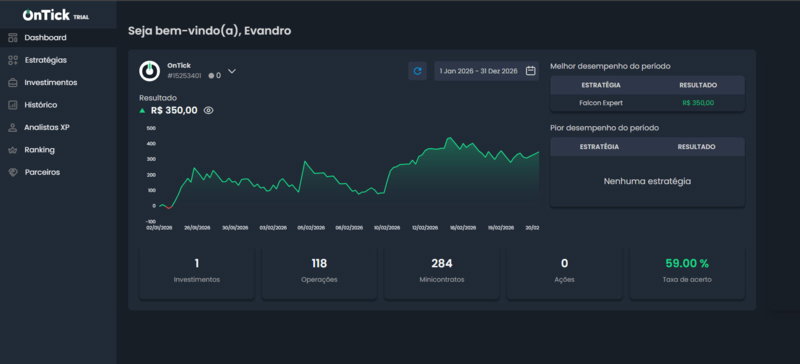Refresh the dashboard data

point(417,71)
